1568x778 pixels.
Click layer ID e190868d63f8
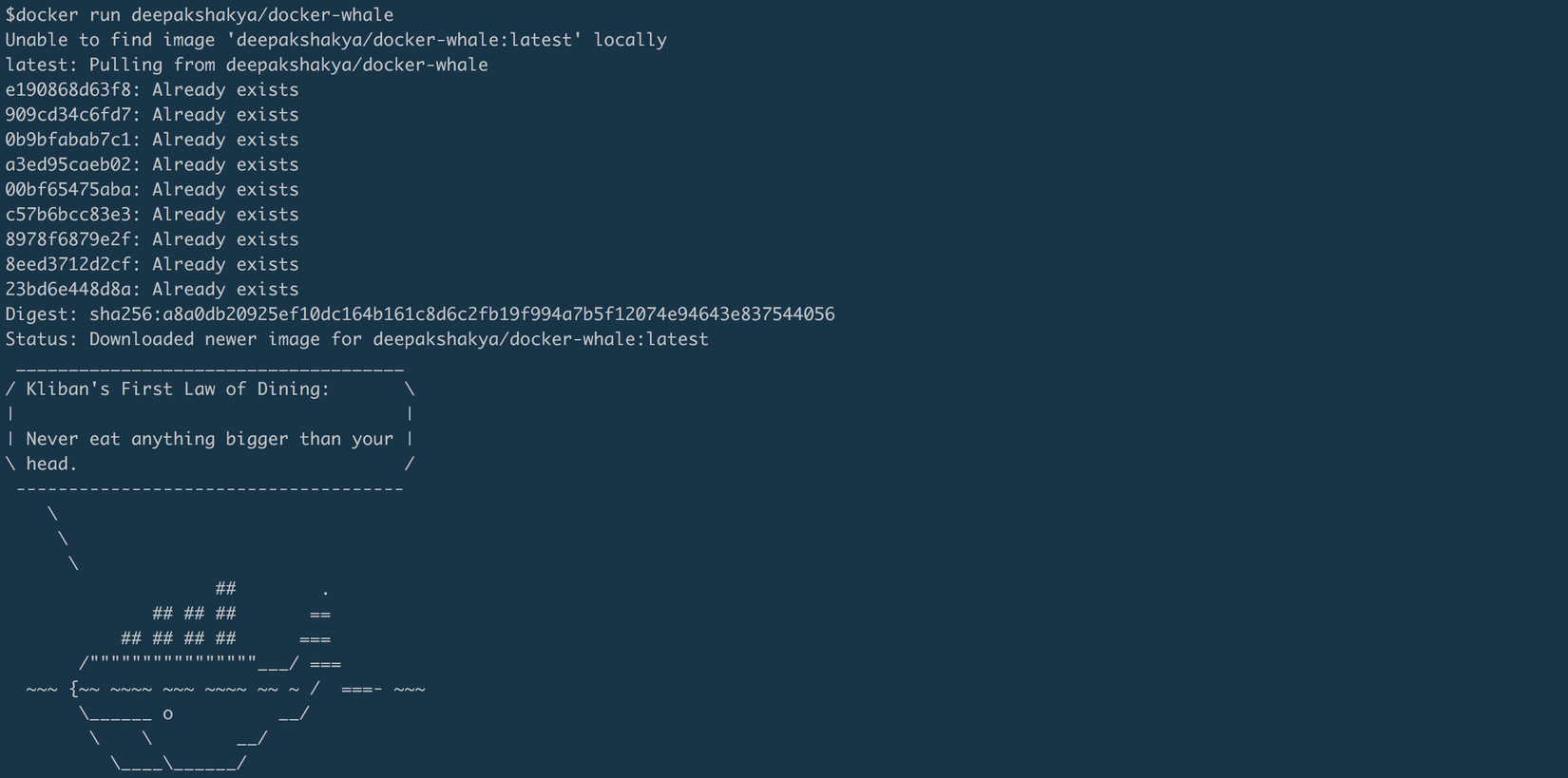[71, 89]
